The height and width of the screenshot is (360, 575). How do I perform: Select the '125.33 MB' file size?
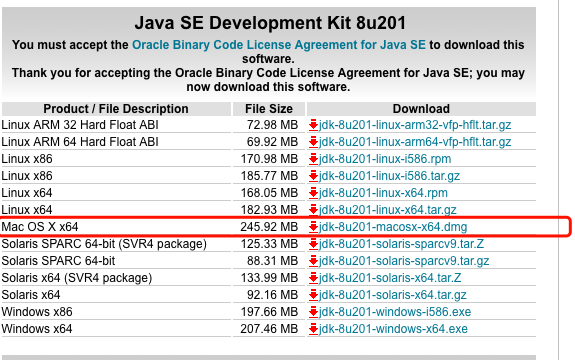[x=269, y=244]
